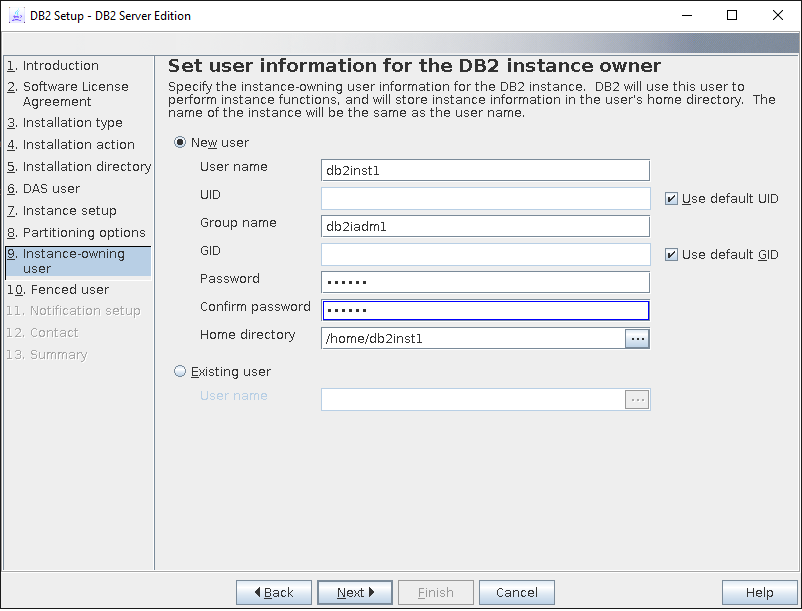Click the Java icon in title bar
The height and width of the screenshot is (611, 802).
coord(16,16)
